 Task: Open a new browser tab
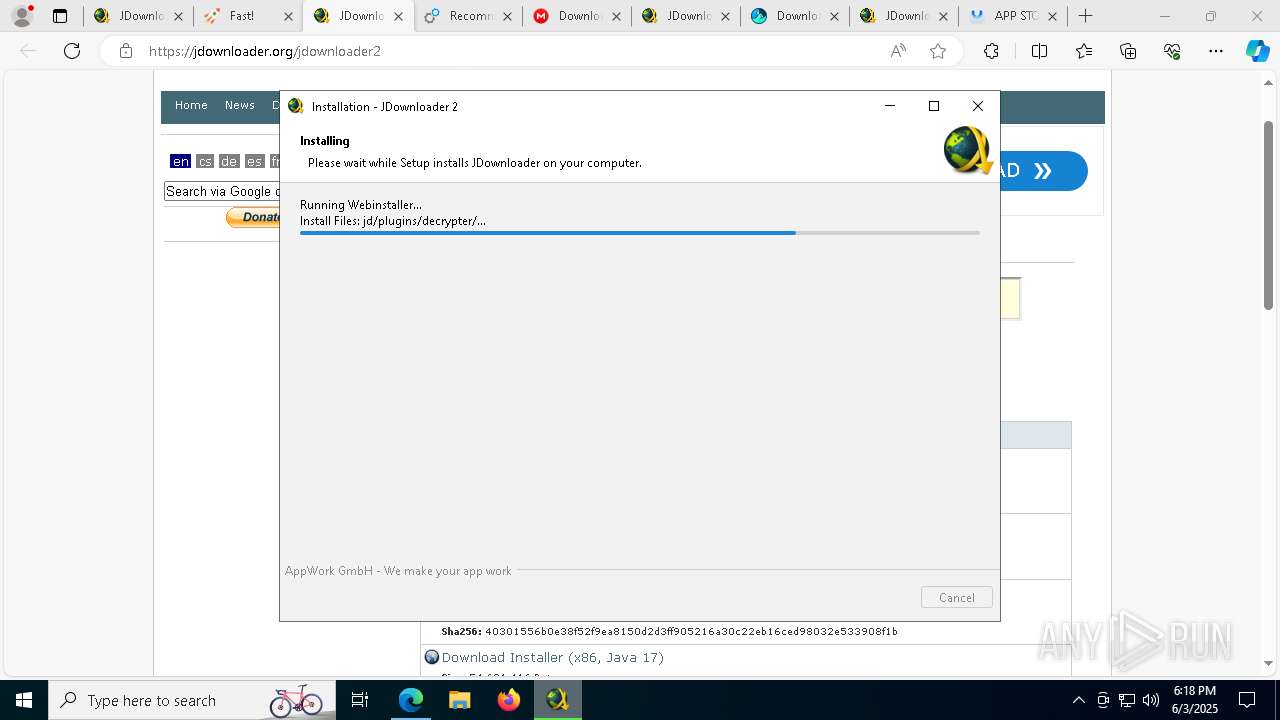1085,16
